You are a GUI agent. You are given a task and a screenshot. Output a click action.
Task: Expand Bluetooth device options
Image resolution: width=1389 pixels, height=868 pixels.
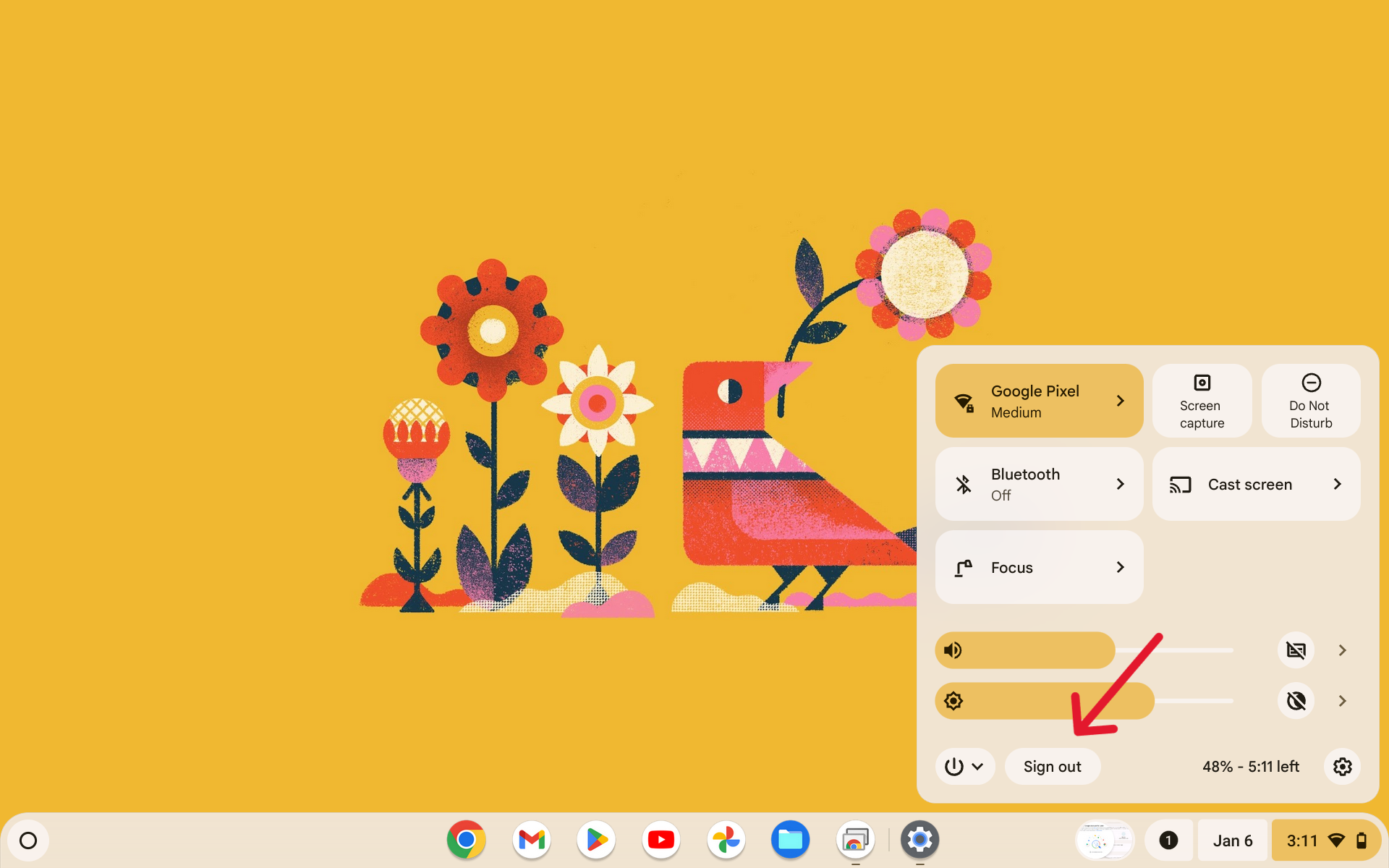coord(1121,484)
